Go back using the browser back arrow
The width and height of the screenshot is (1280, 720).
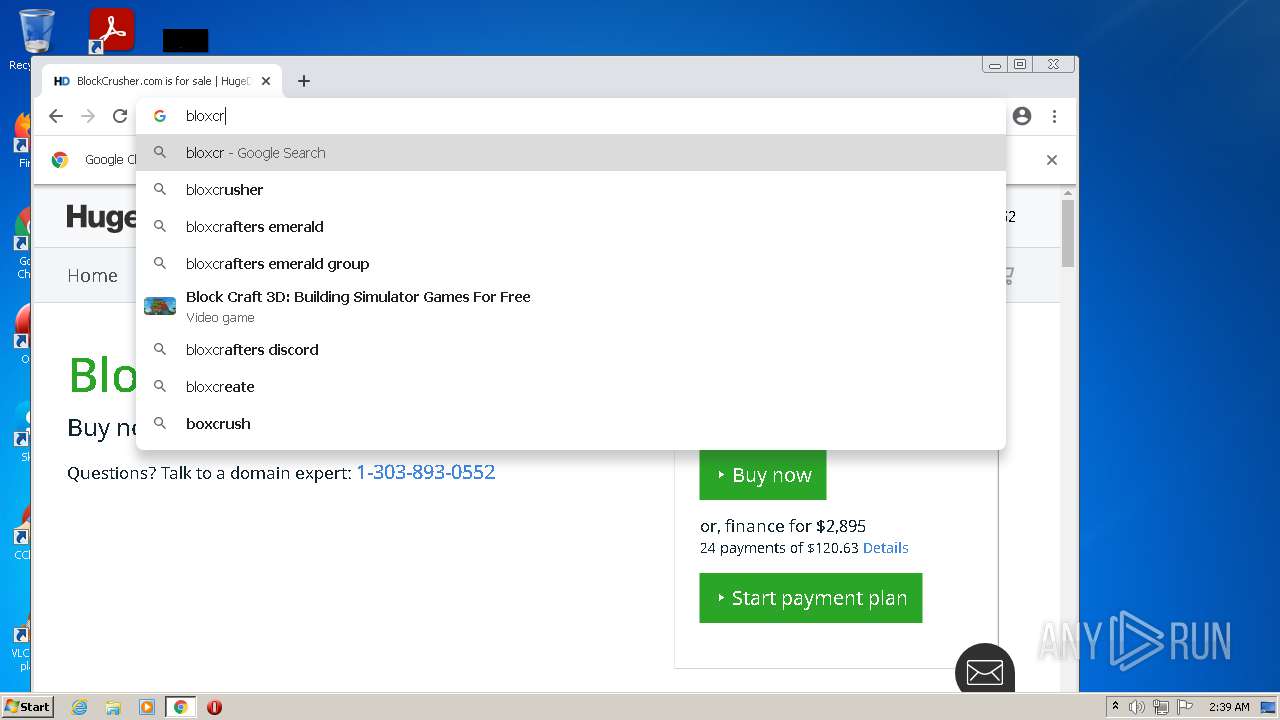point(56,116)
